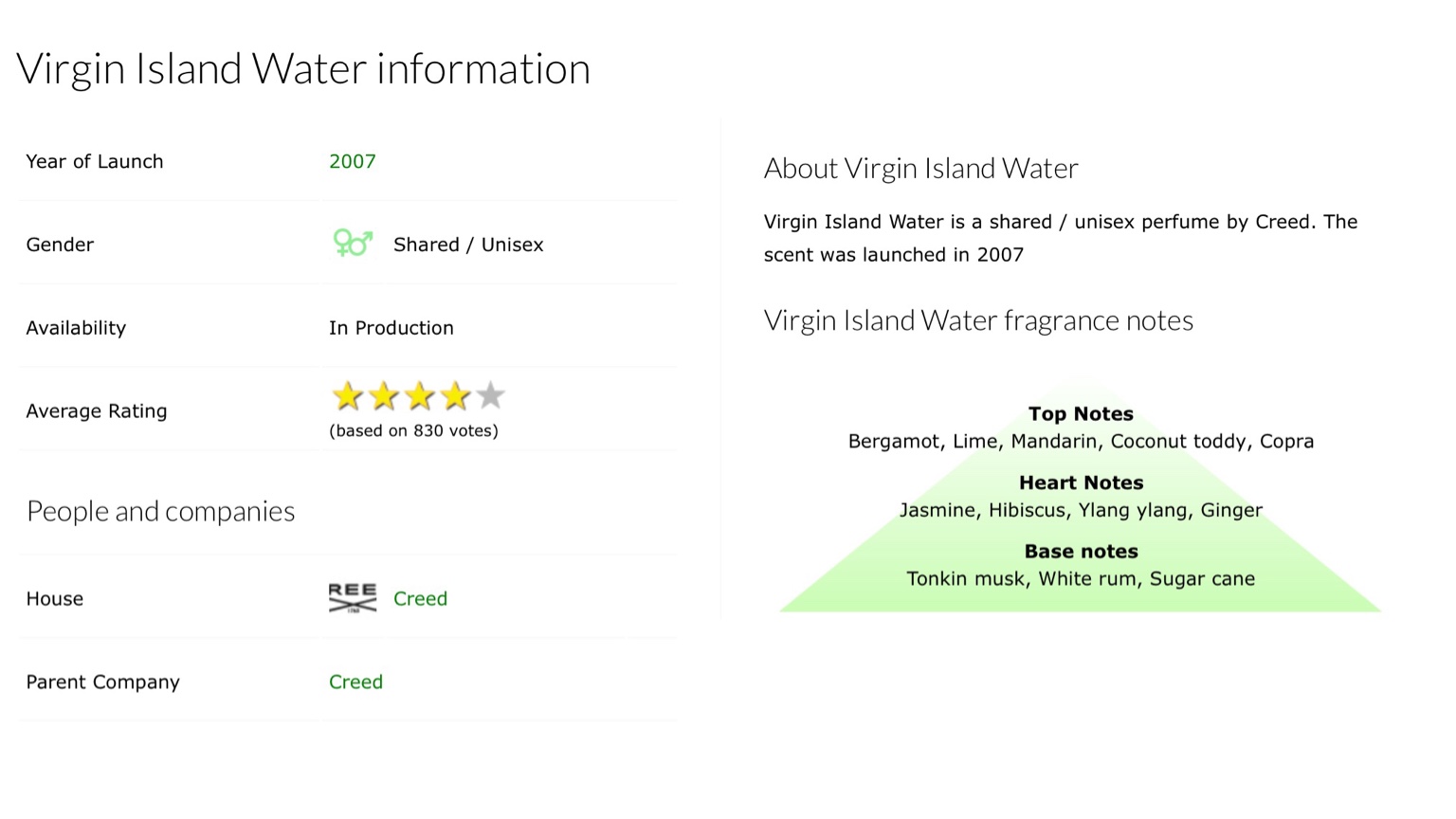Screen dimensions: 1456x819
Task: Click the "Virgin Island Water information" page title
Action: click(303, 69)
